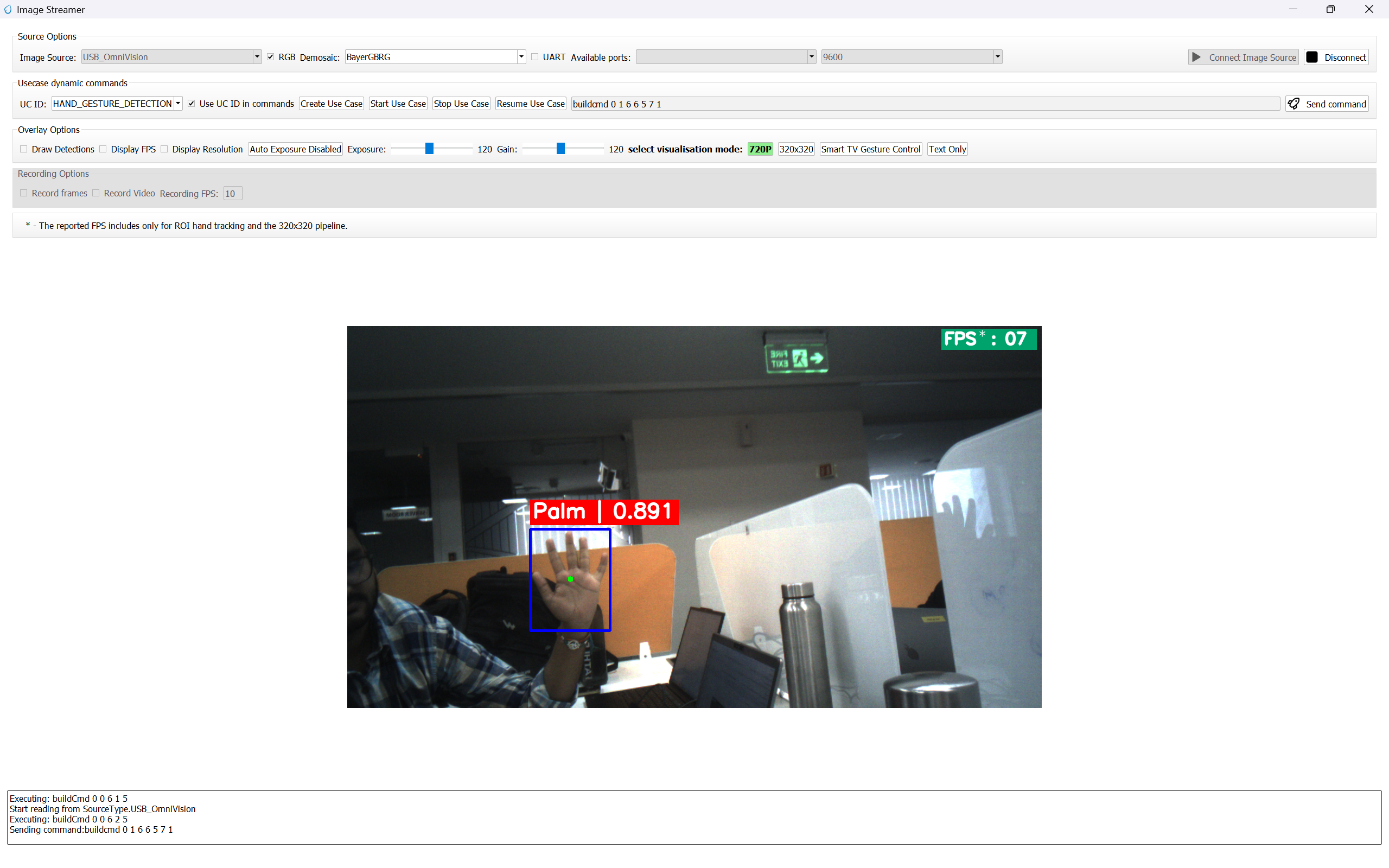Enable the Draw Detections checkbox
Screen dimensions: 1389x868
23,149
